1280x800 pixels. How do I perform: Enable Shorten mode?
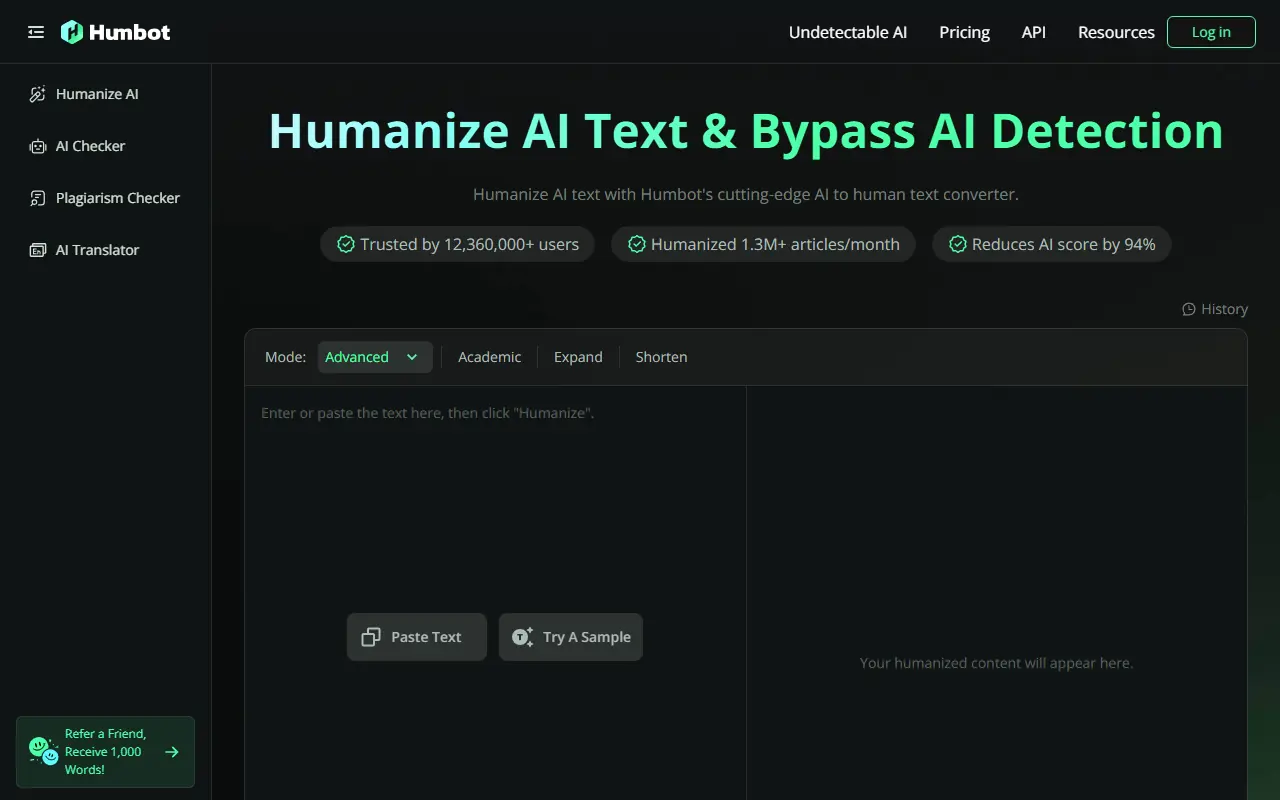661,357
